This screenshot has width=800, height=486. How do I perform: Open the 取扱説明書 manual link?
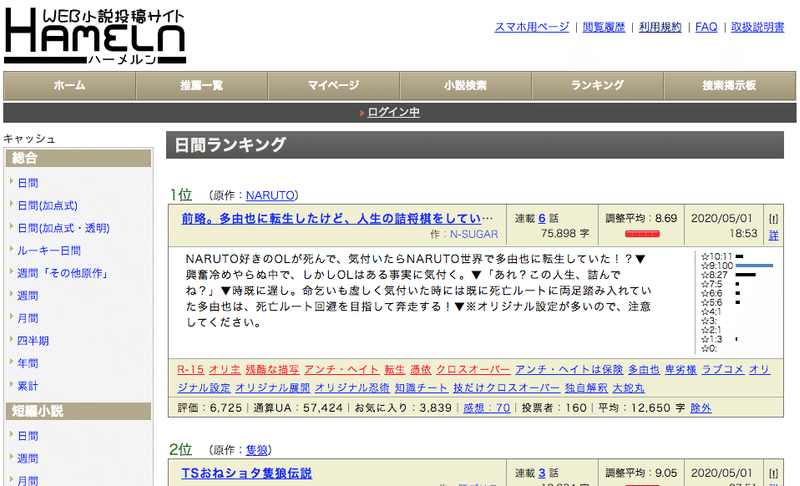click(x=758, y=27)
